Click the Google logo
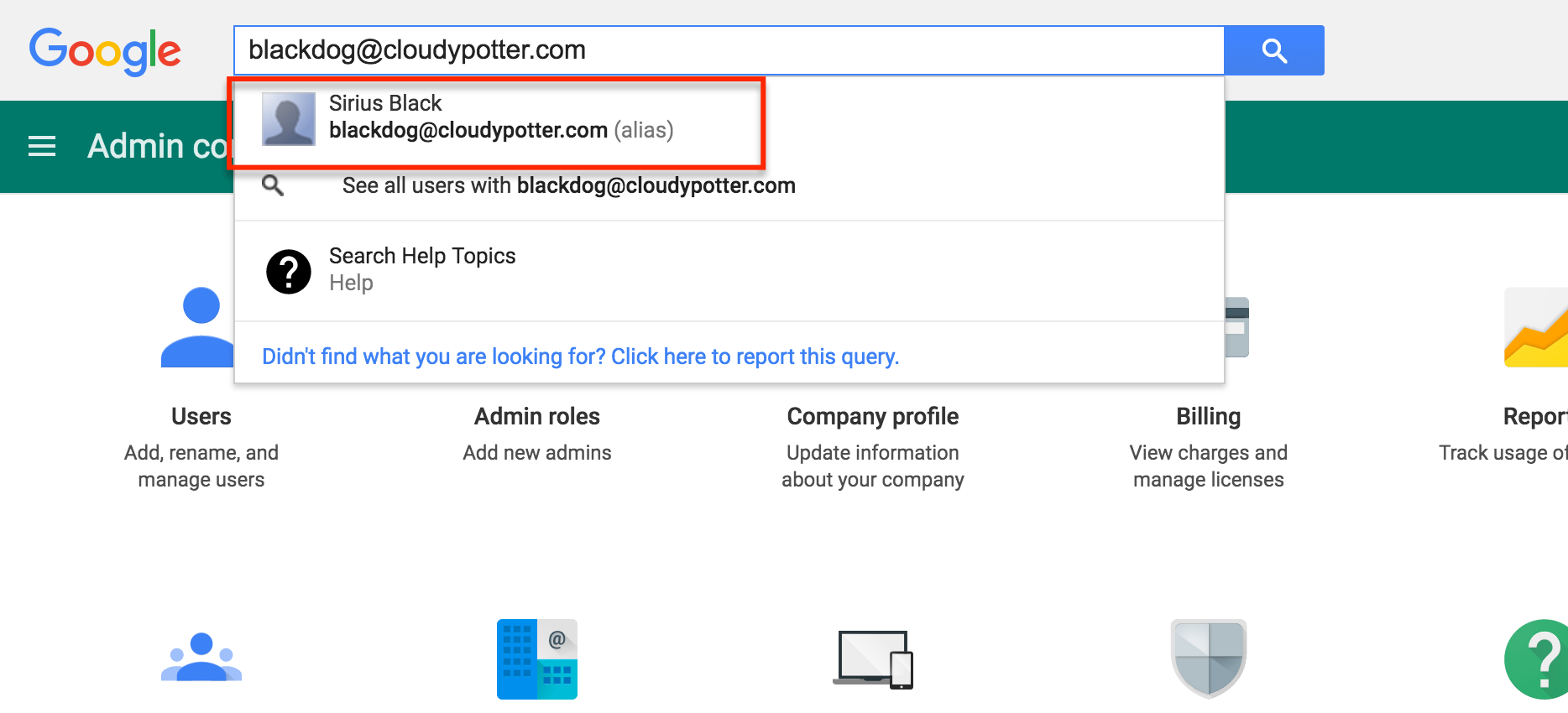The image size is (1568, 713). point(105,51)
